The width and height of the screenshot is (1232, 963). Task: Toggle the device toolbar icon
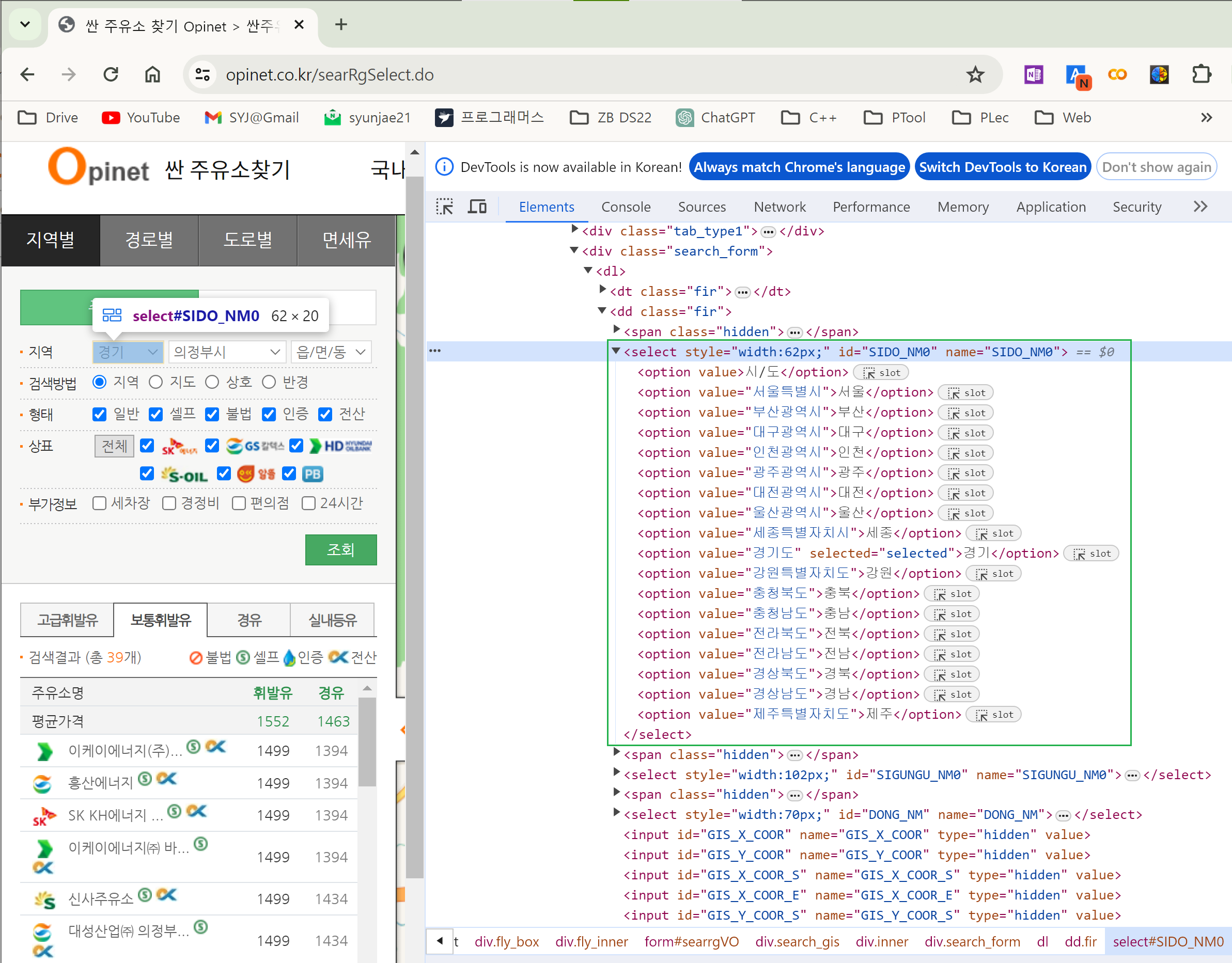pos(477,207)
